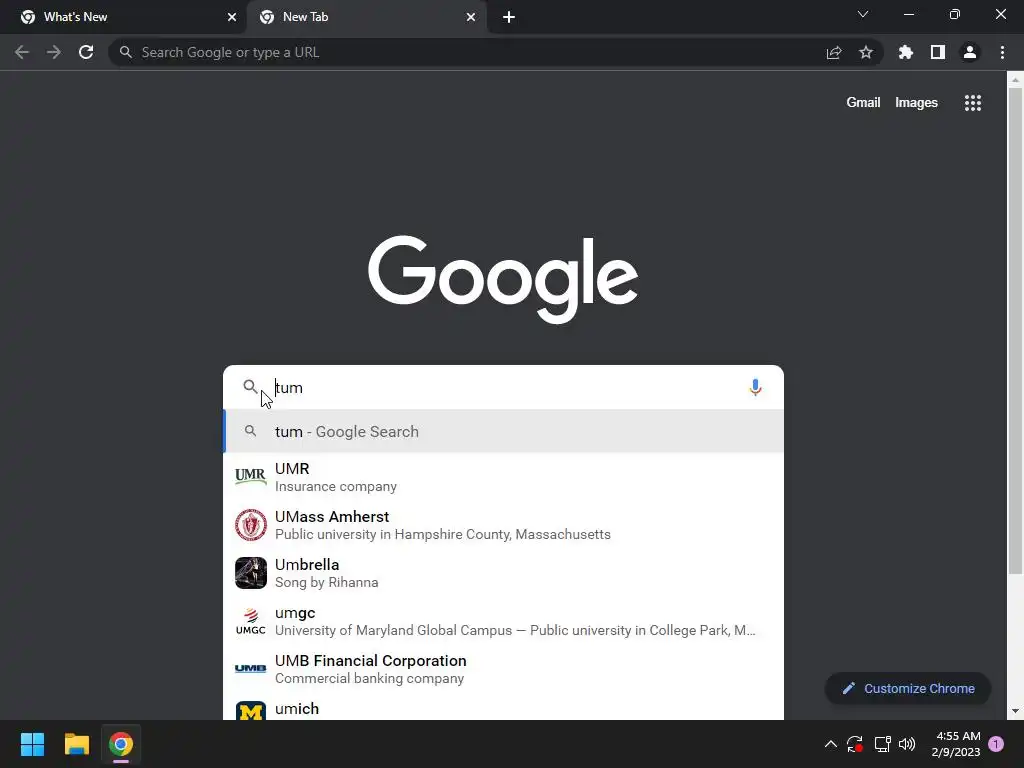
Task: Reload the current page
Action: (x=86, y=52)
